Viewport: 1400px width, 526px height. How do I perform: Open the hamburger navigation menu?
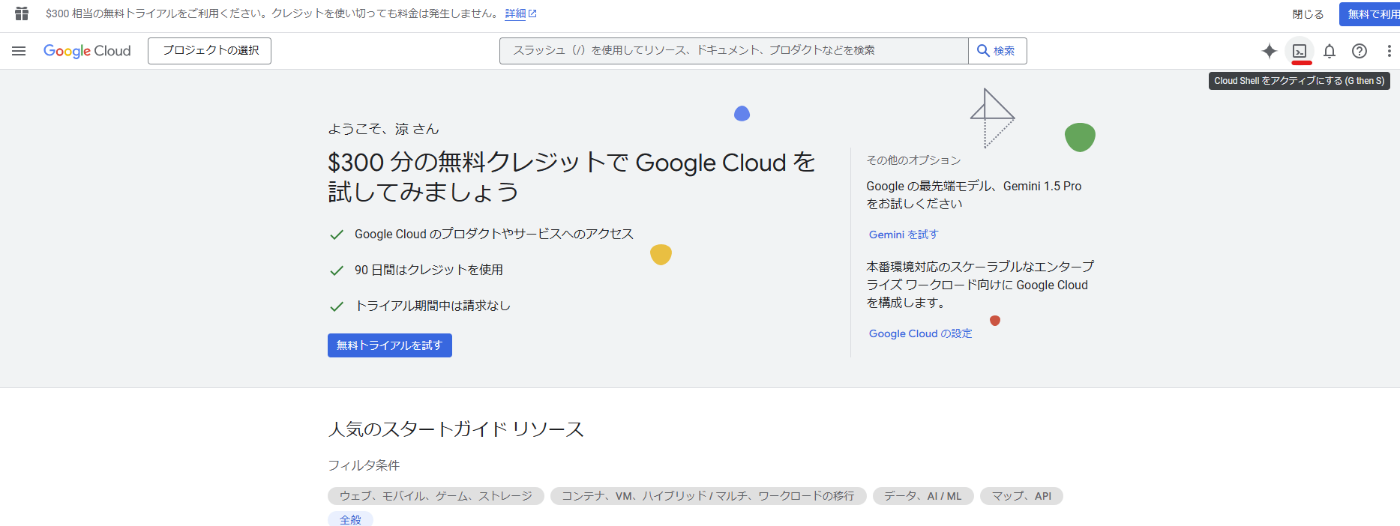tap(19, 51)
